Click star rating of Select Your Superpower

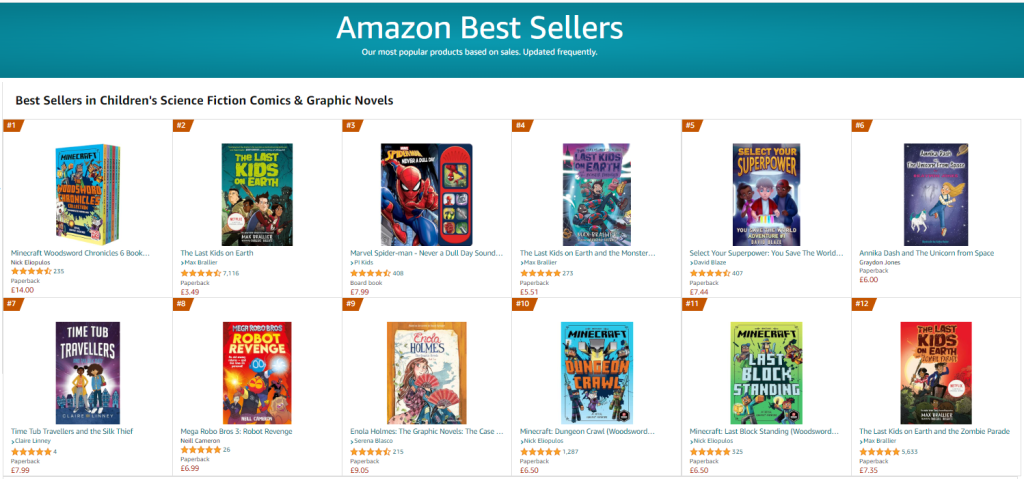[709, 272]
